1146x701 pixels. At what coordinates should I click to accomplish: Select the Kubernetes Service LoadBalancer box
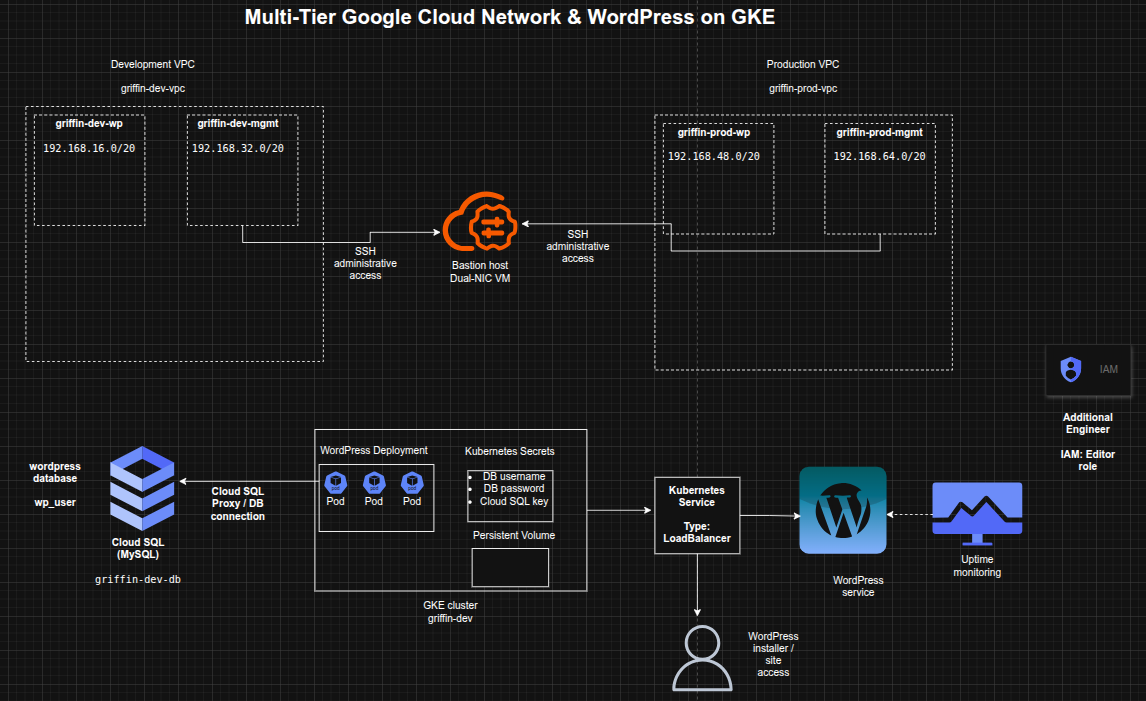(x=697, y=515)
